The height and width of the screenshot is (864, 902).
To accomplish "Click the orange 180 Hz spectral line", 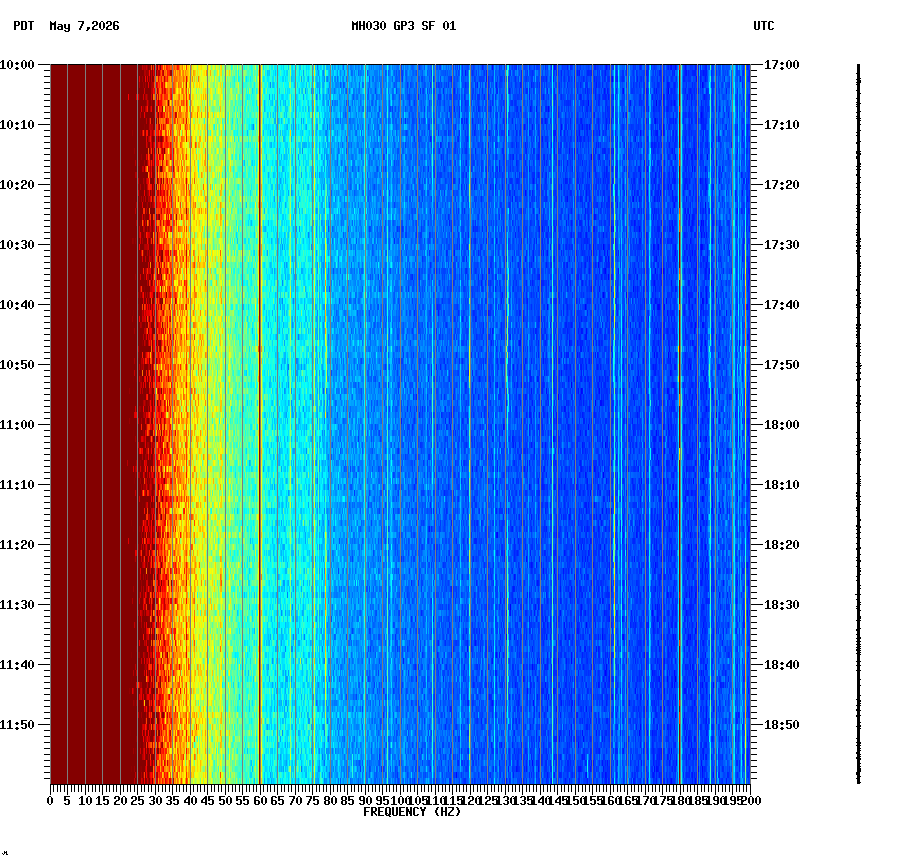I will (680, 424).
